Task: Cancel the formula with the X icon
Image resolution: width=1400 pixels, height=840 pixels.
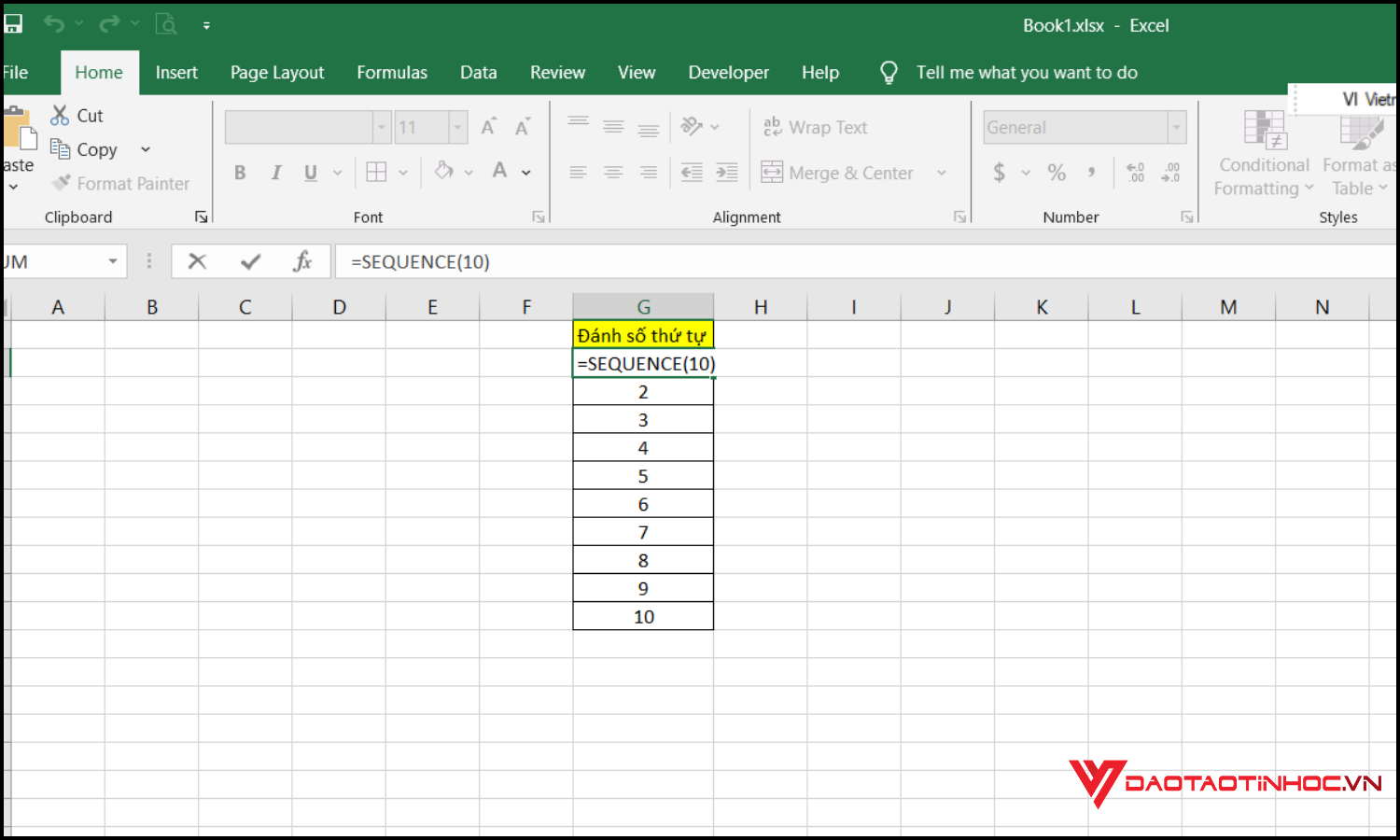Action: (197, 262)
